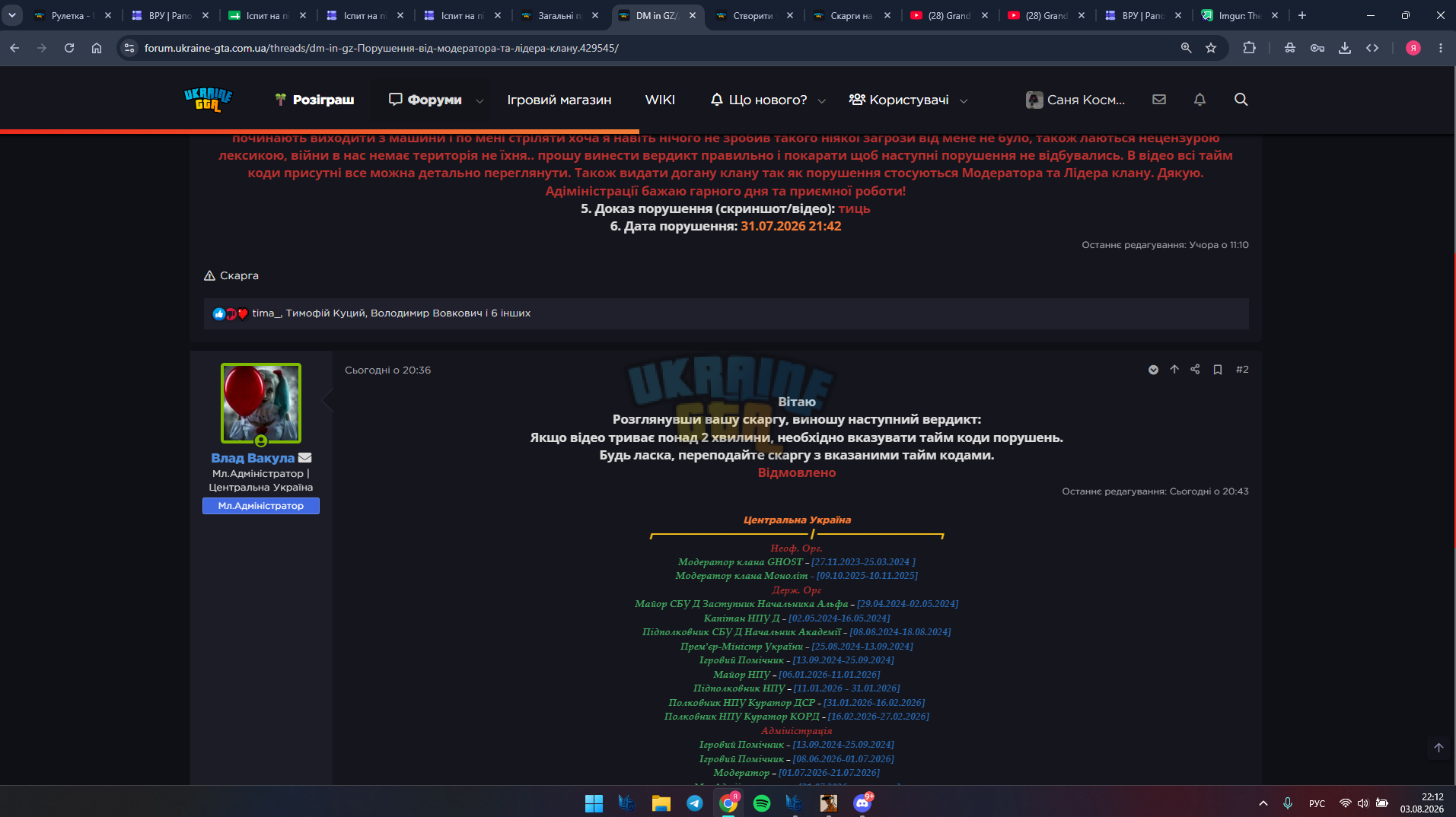Open Spotify from the taskbar
Viewport: 1456px width, 817px height.
tap(761, 803)
